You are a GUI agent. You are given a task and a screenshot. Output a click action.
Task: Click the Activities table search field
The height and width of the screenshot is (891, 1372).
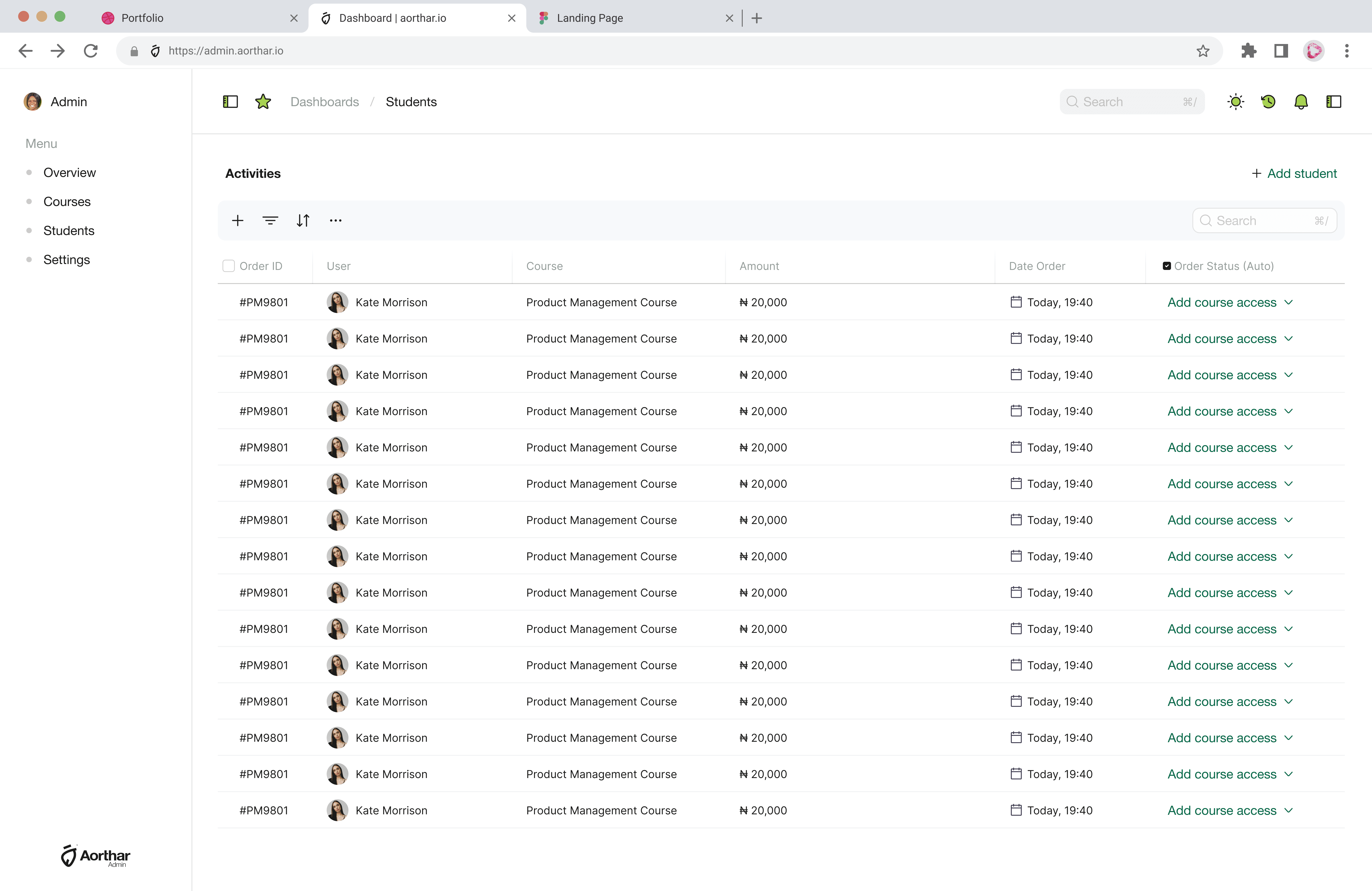coord(1264,221)
